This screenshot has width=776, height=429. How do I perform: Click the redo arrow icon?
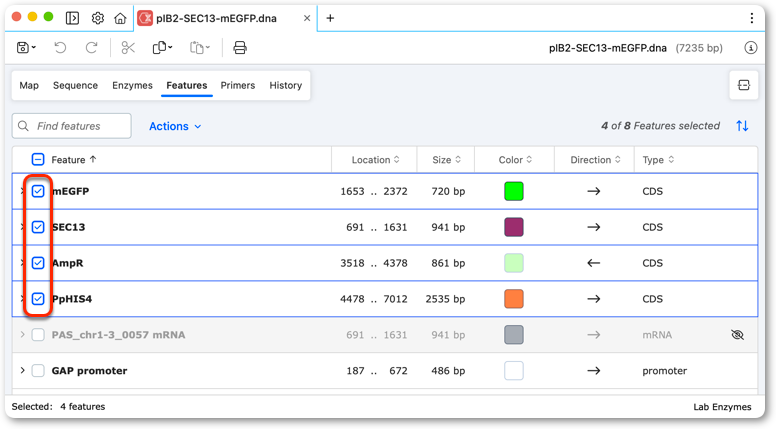(92, 48)
